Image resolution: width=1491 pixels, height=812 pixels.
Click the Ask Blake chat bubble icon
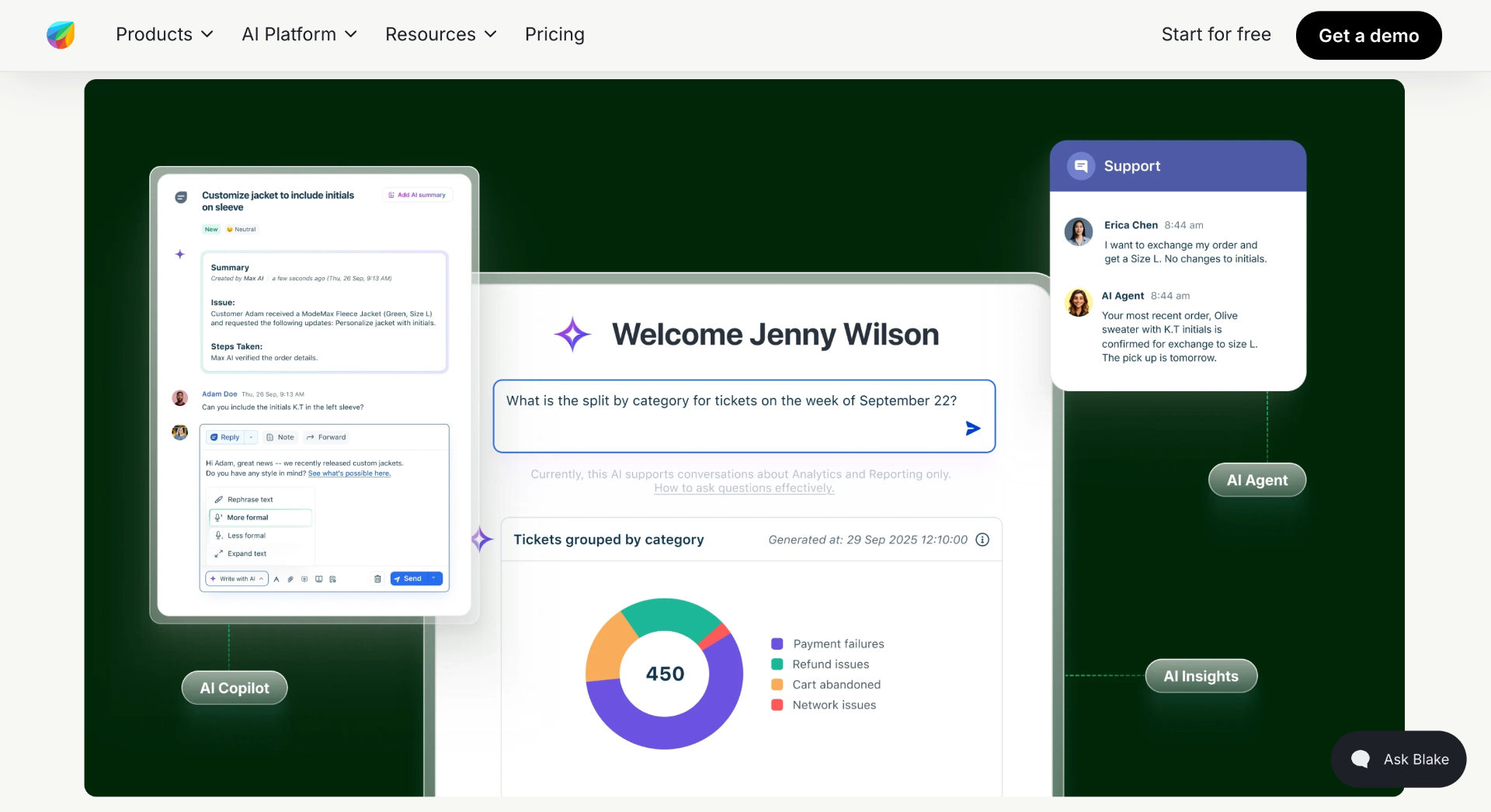(x=1361, y=758)
